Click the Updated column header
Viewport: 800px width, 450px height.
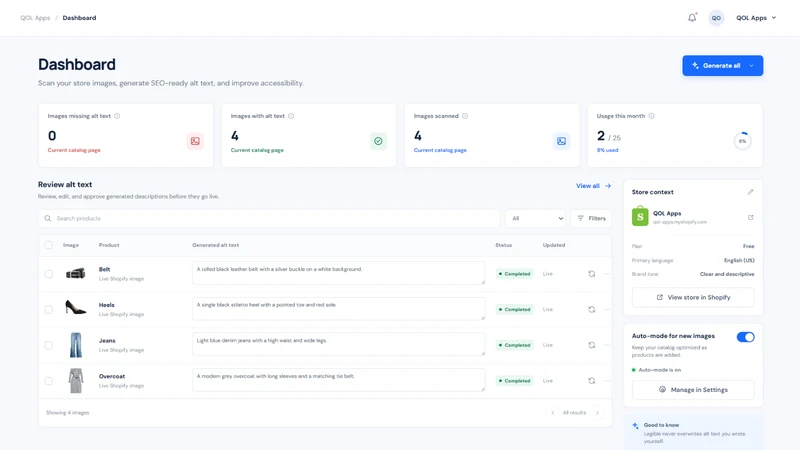554,245
